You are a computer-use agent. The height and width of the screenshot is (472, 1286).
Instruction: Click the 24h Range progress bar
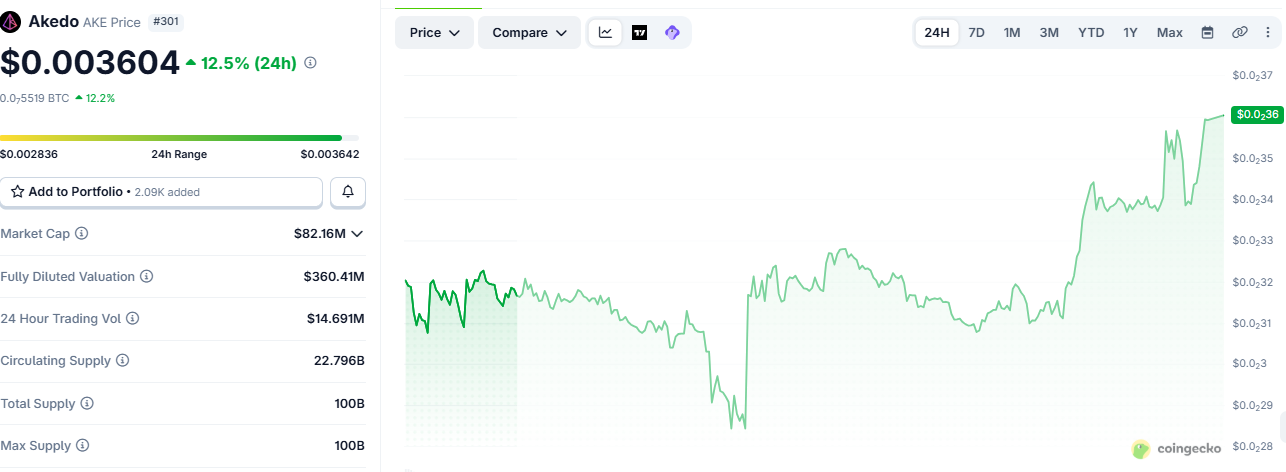[x=179, y=138]
